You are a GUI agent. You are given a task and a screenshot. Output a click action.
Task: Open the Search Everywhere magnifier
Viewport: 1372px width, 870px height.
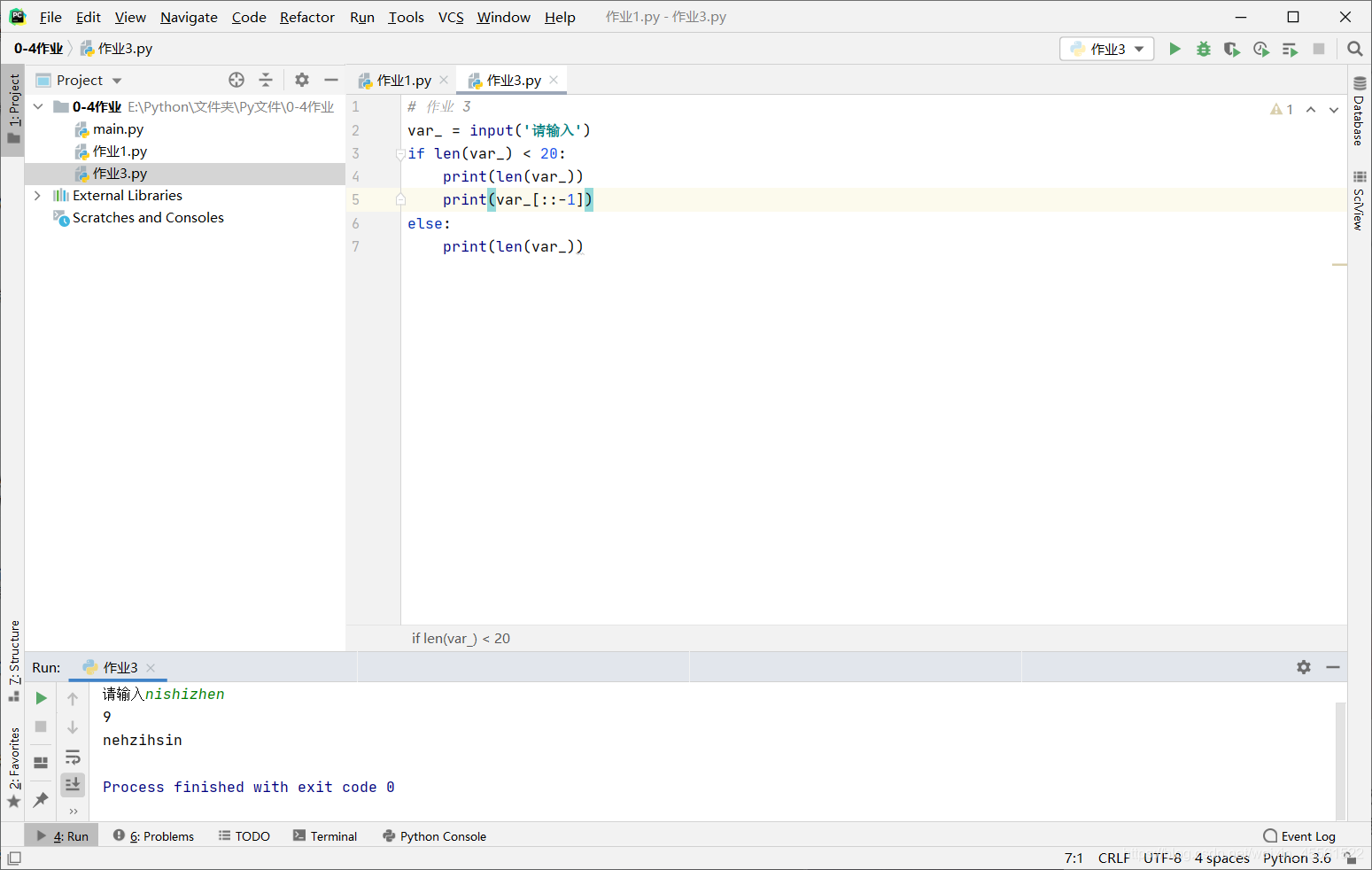tap(1354, 49)
